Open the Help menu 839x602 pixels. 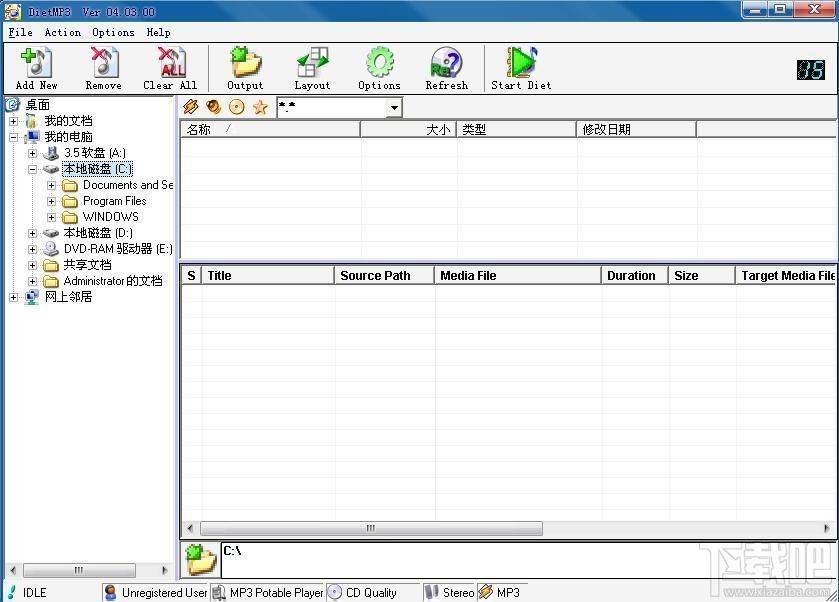158,32
